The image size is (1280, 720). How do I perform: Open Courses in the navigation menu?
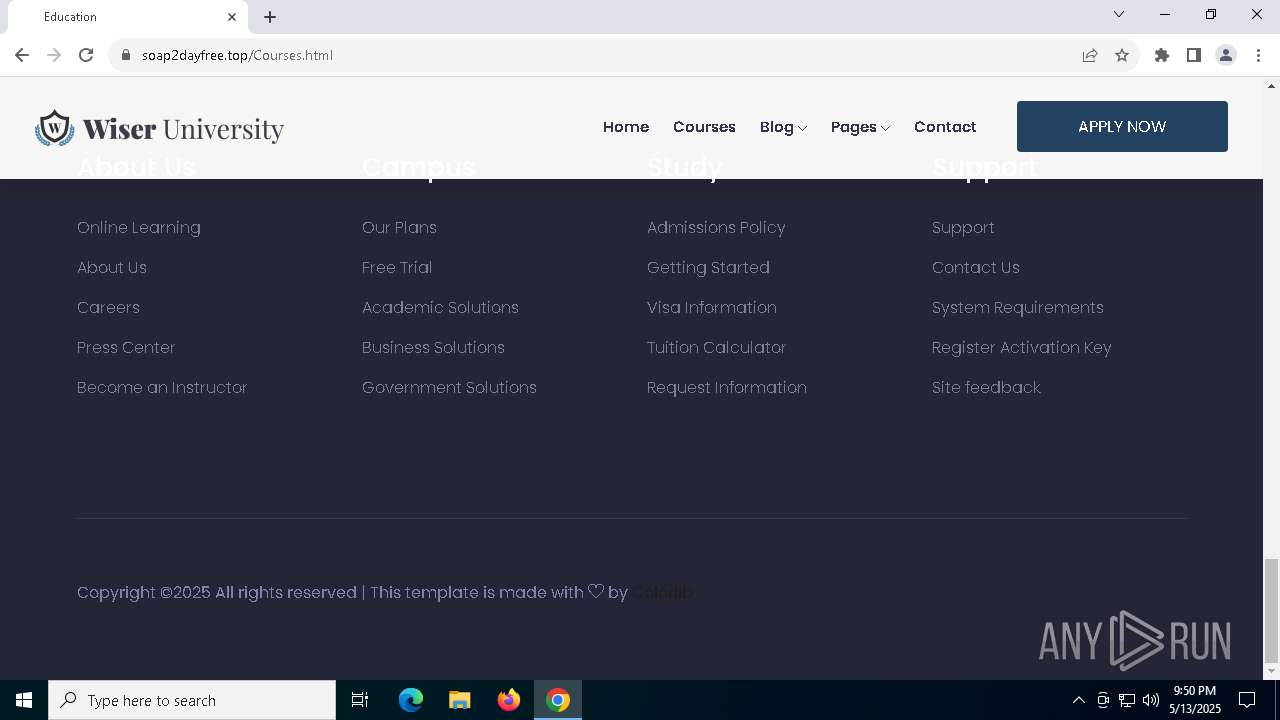tap(704, 127)
